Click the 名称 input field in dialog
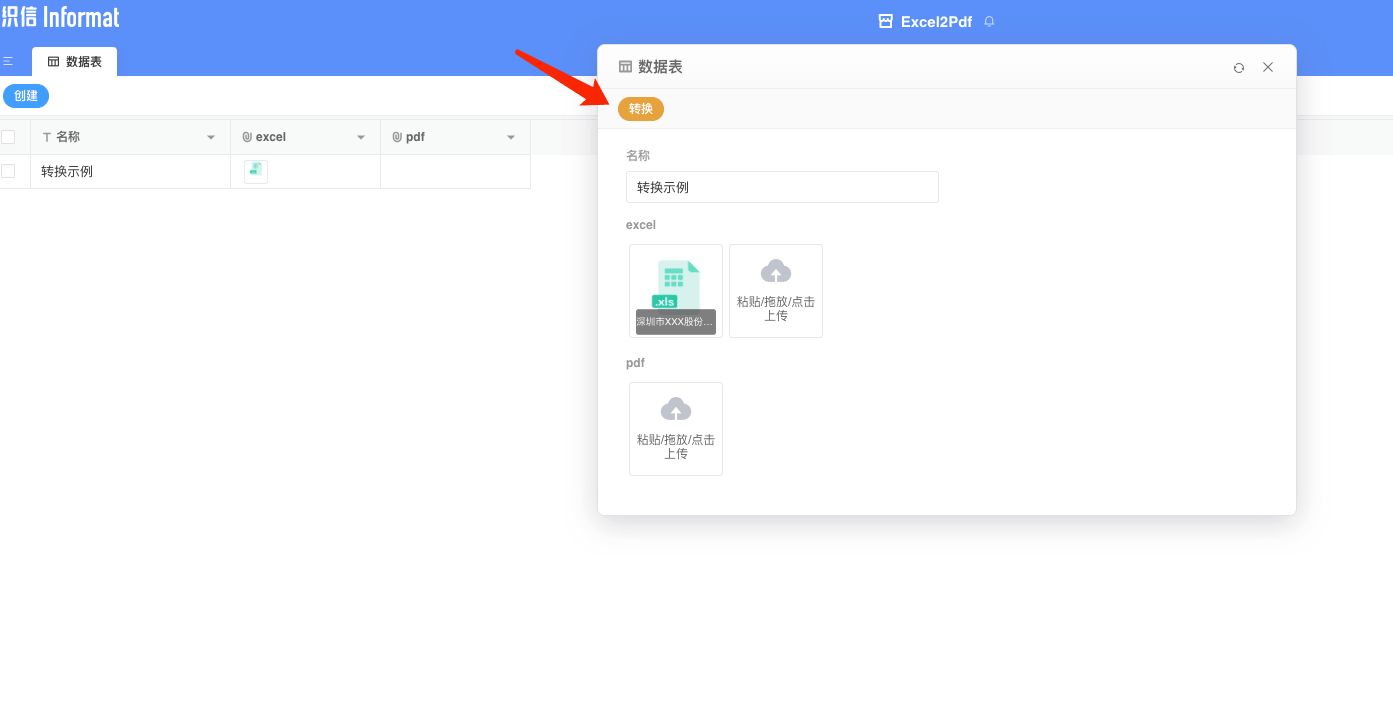Image resolution: width=1393 pixels, height=717 pixels. [x=782, y=187]
